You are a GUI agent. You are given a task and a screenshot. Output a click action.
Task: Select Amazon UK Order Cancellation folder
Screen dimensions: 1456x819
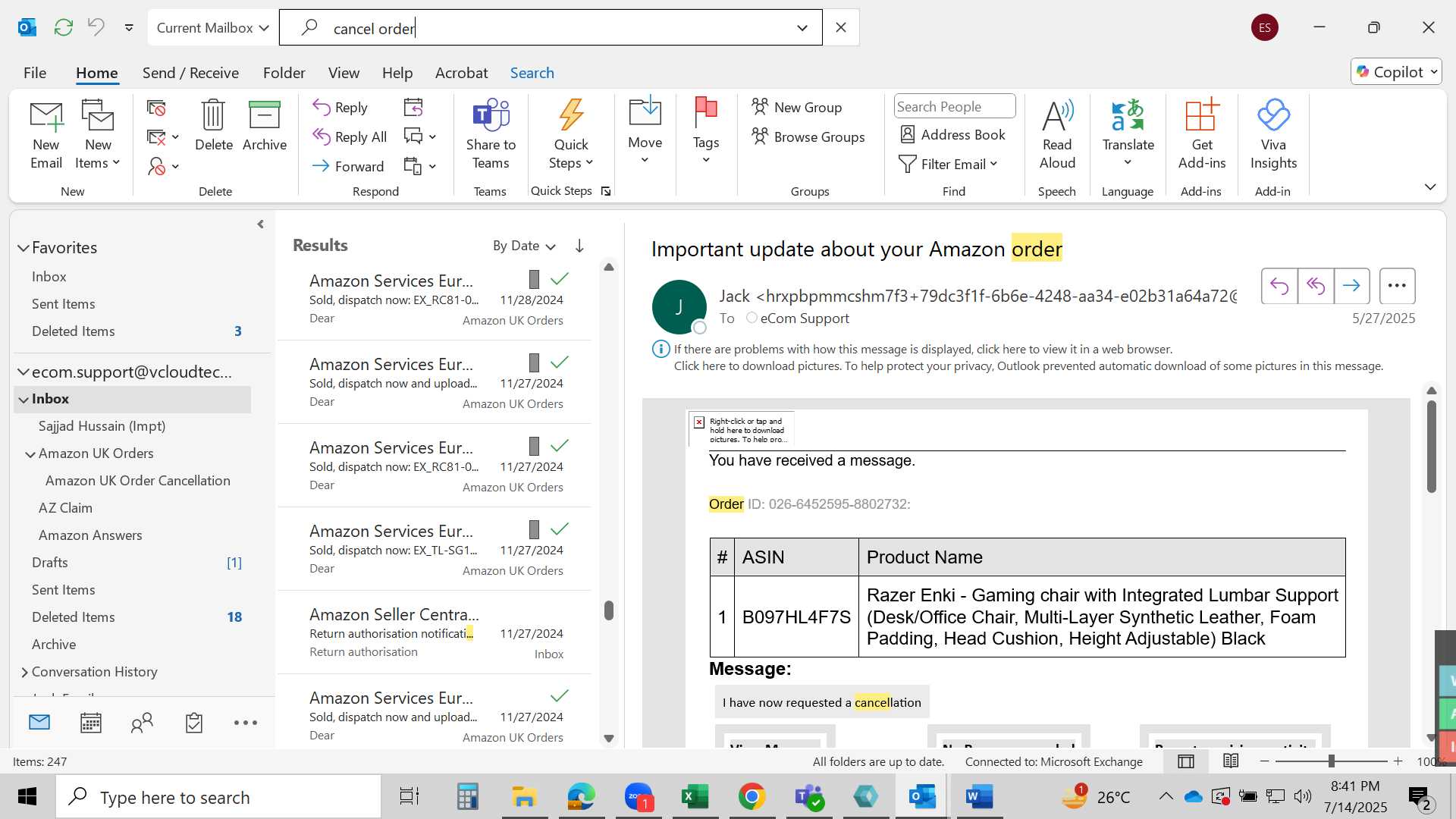pyautogui.click(x=137, y=481)
